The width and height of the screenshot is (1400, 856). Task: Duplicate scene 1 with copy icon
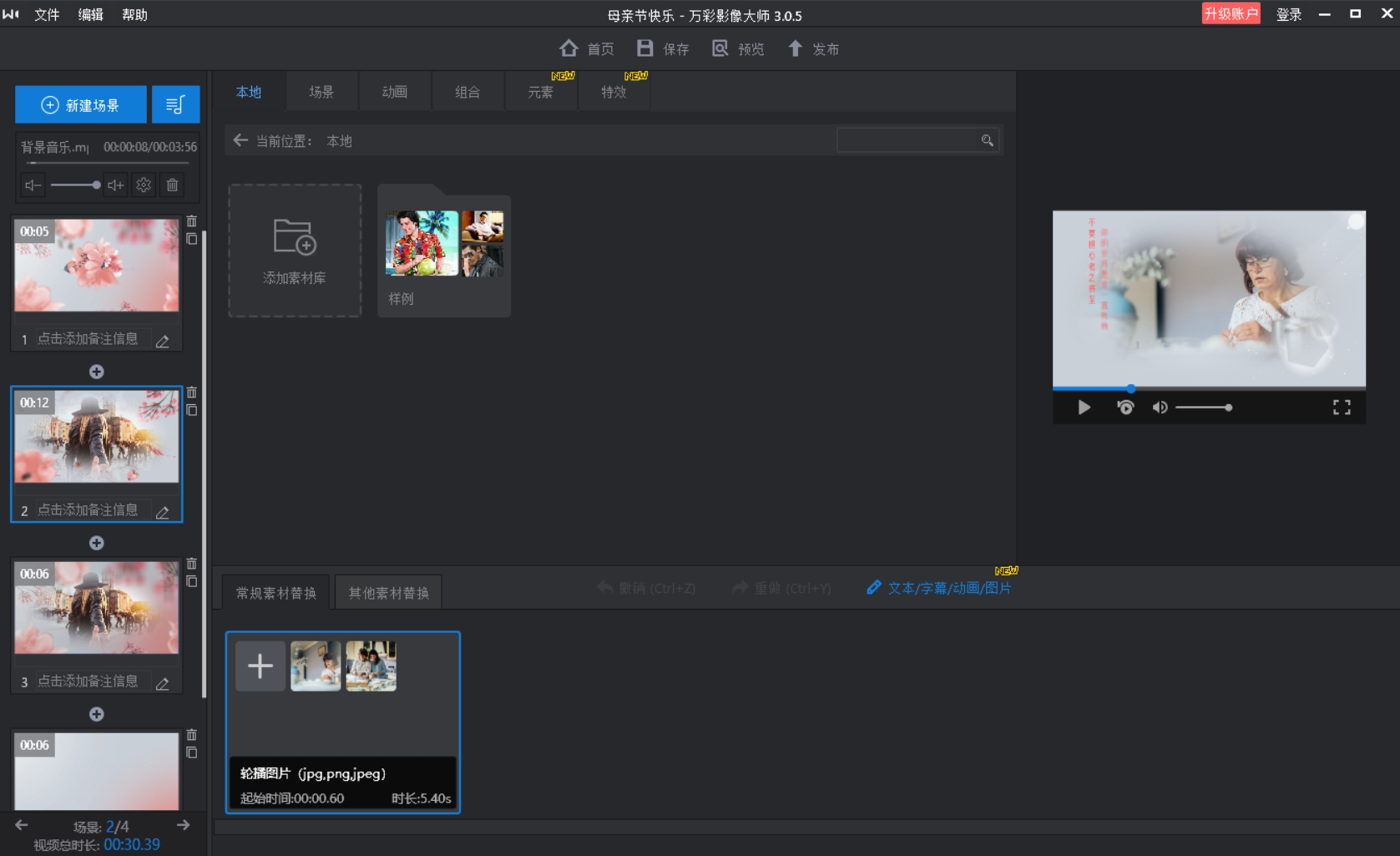point(192,239)
